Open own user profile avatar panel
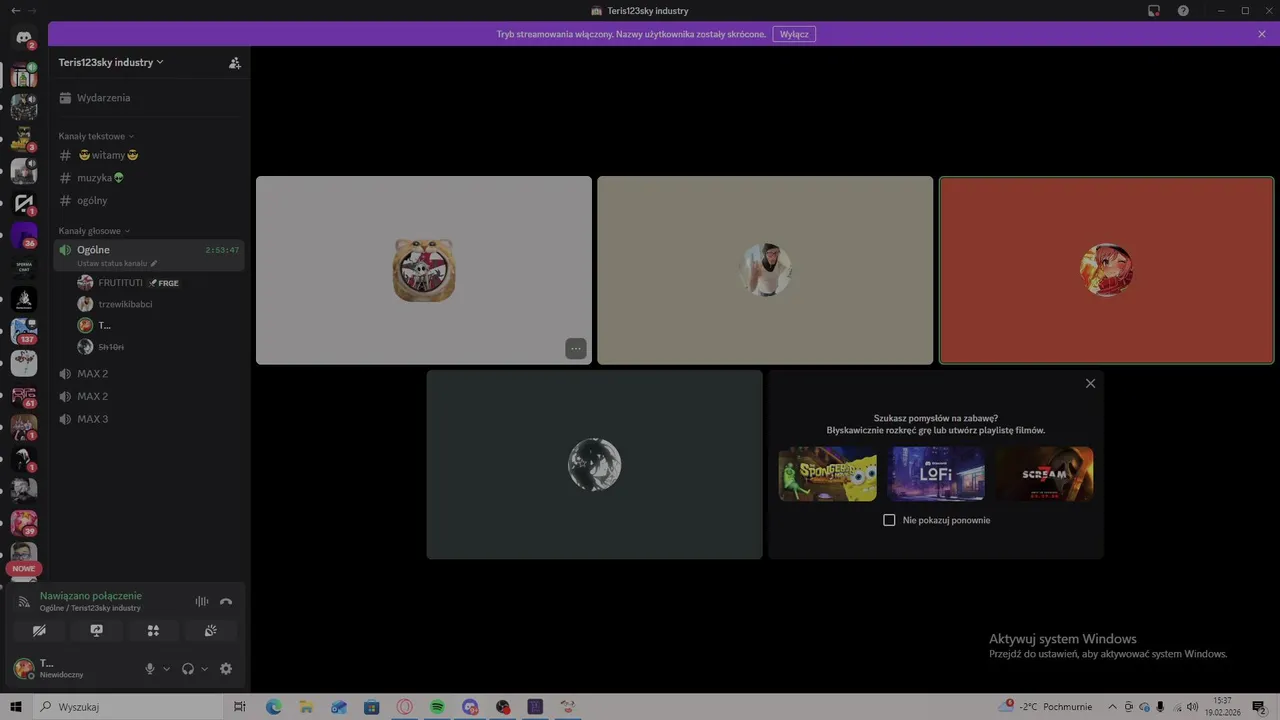The image size is (1280, 720). coord(23,669)
